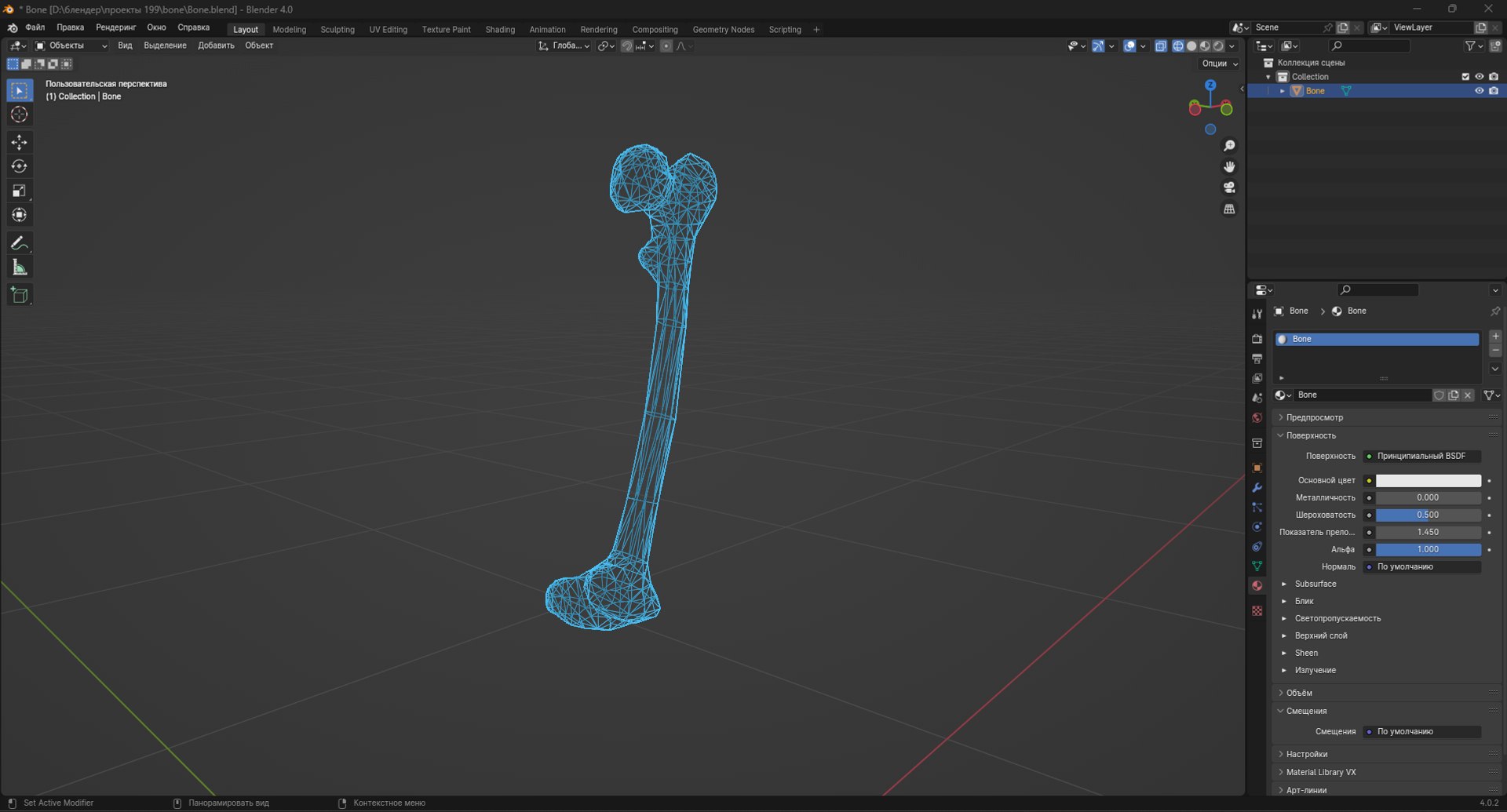Open the Object Data properties green triangle tab
The height and width of the screenshot is (812, 1507).
tap(1257, 566)
